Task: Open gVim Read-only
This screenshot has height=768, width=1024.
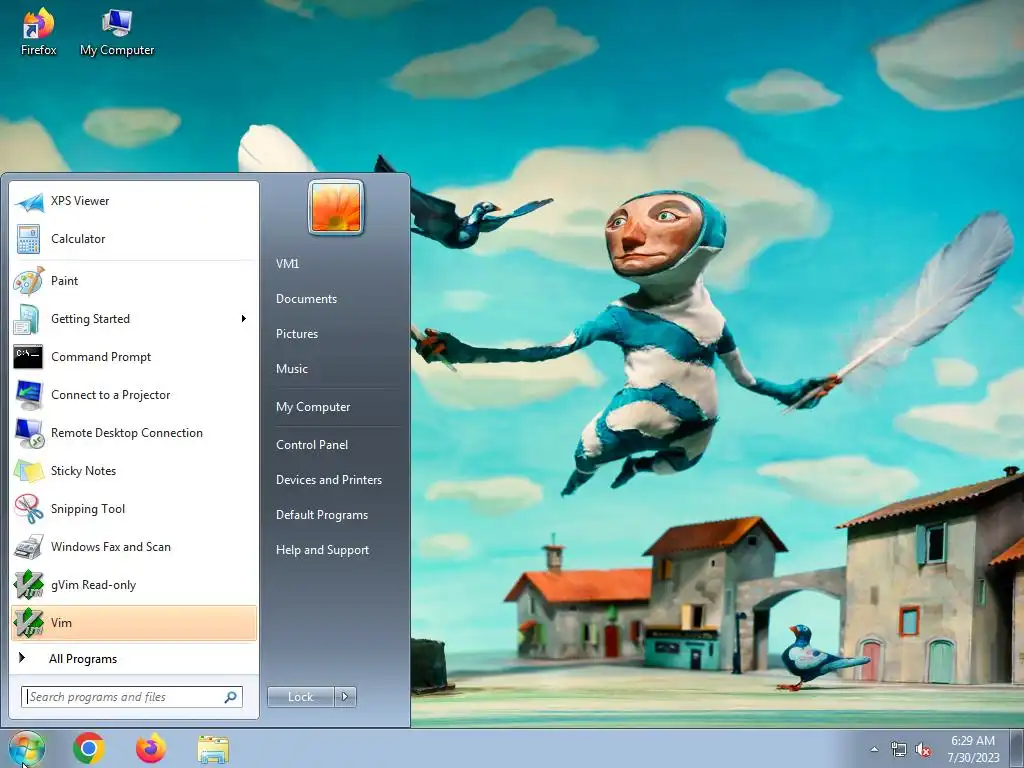Action: click(134, 585)
